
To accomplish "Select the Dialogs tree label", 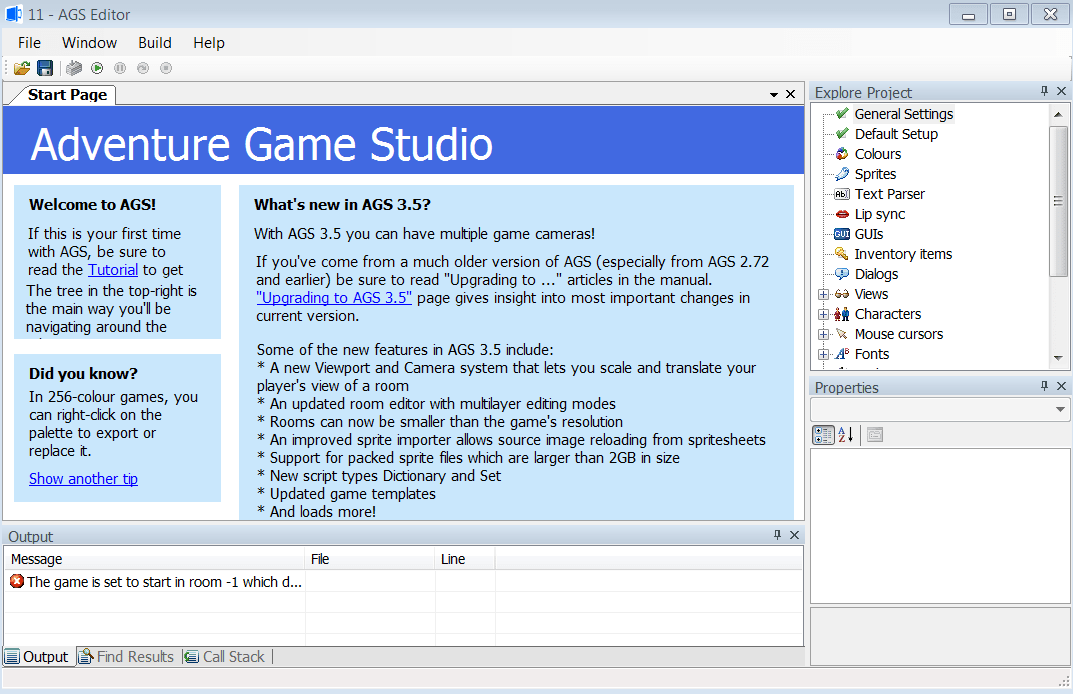I will point(877,274).
